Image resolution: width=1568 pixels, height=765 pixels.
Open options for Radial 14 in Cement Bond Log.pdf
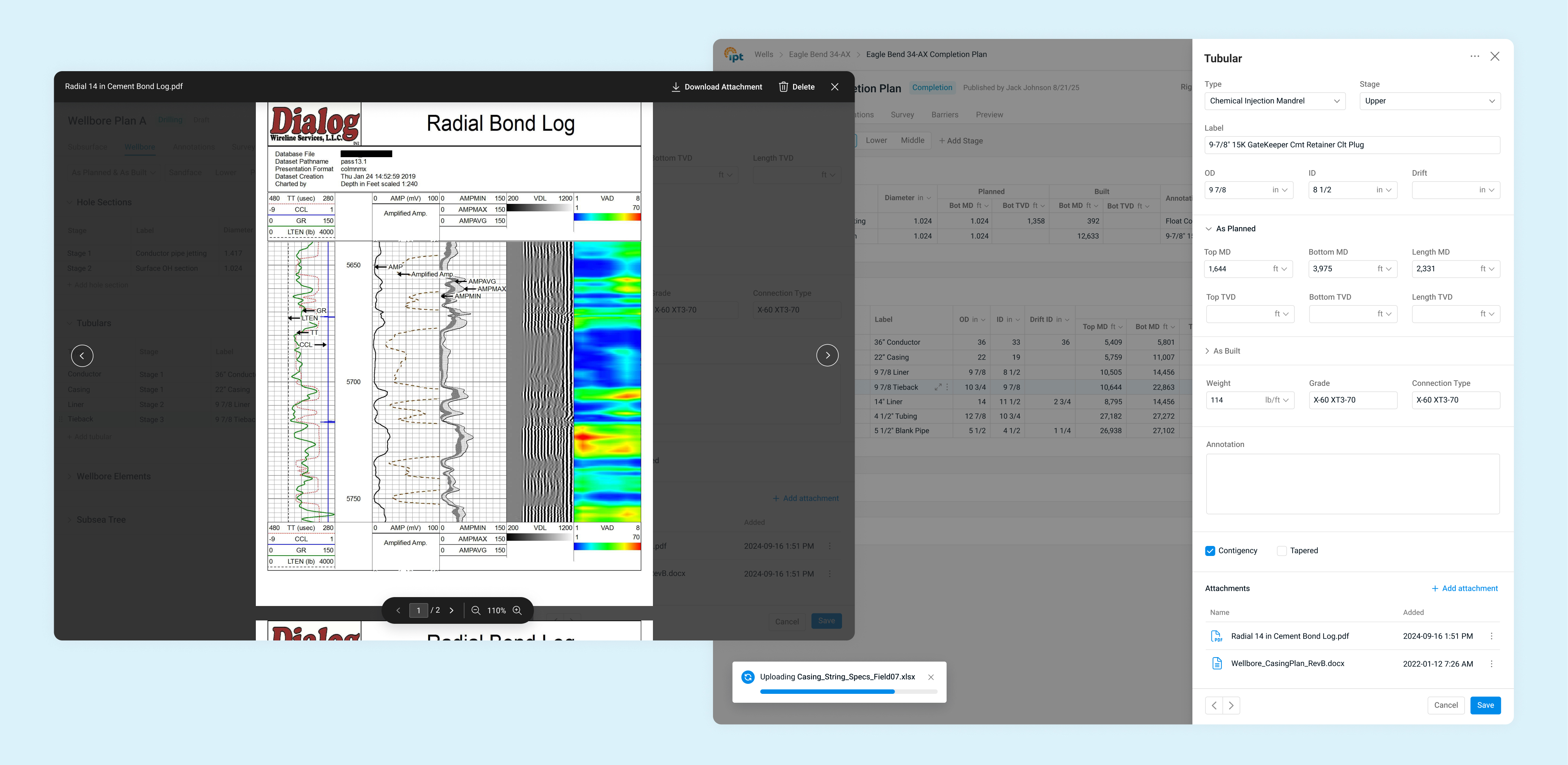(1491, 636)
